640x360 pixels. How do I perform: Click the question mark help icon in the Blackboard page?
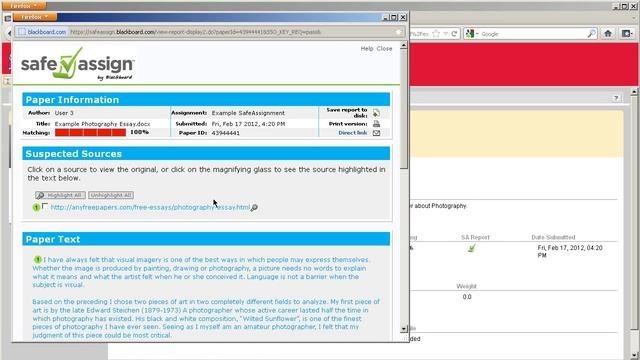616,98
